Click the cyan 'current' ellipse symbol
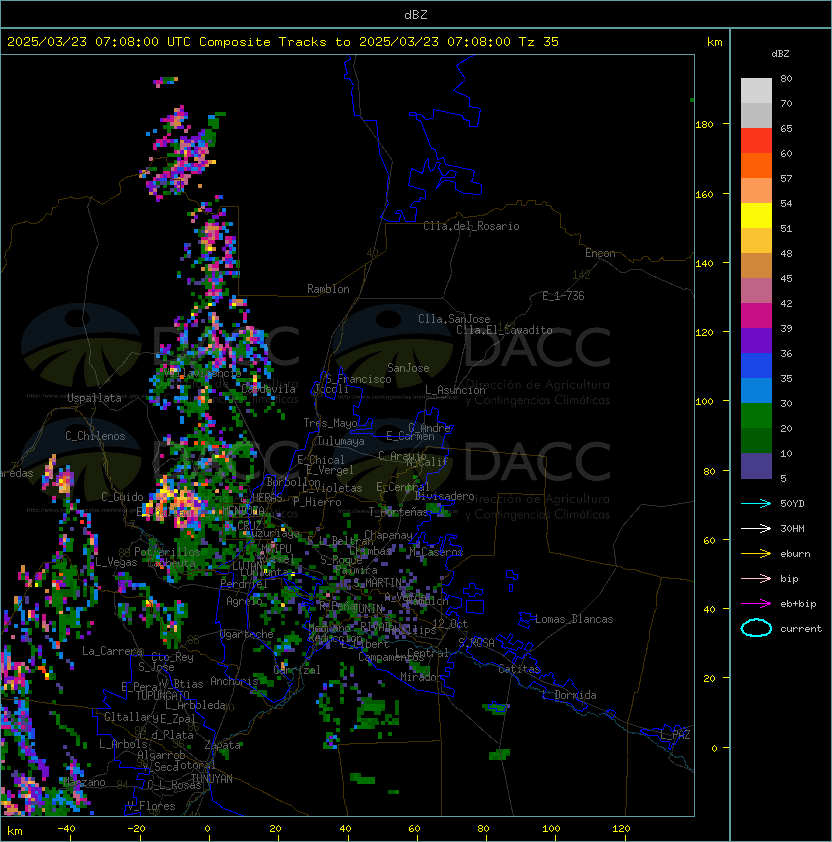The height and width of the screenshot is (842, 832). point(756,628)
